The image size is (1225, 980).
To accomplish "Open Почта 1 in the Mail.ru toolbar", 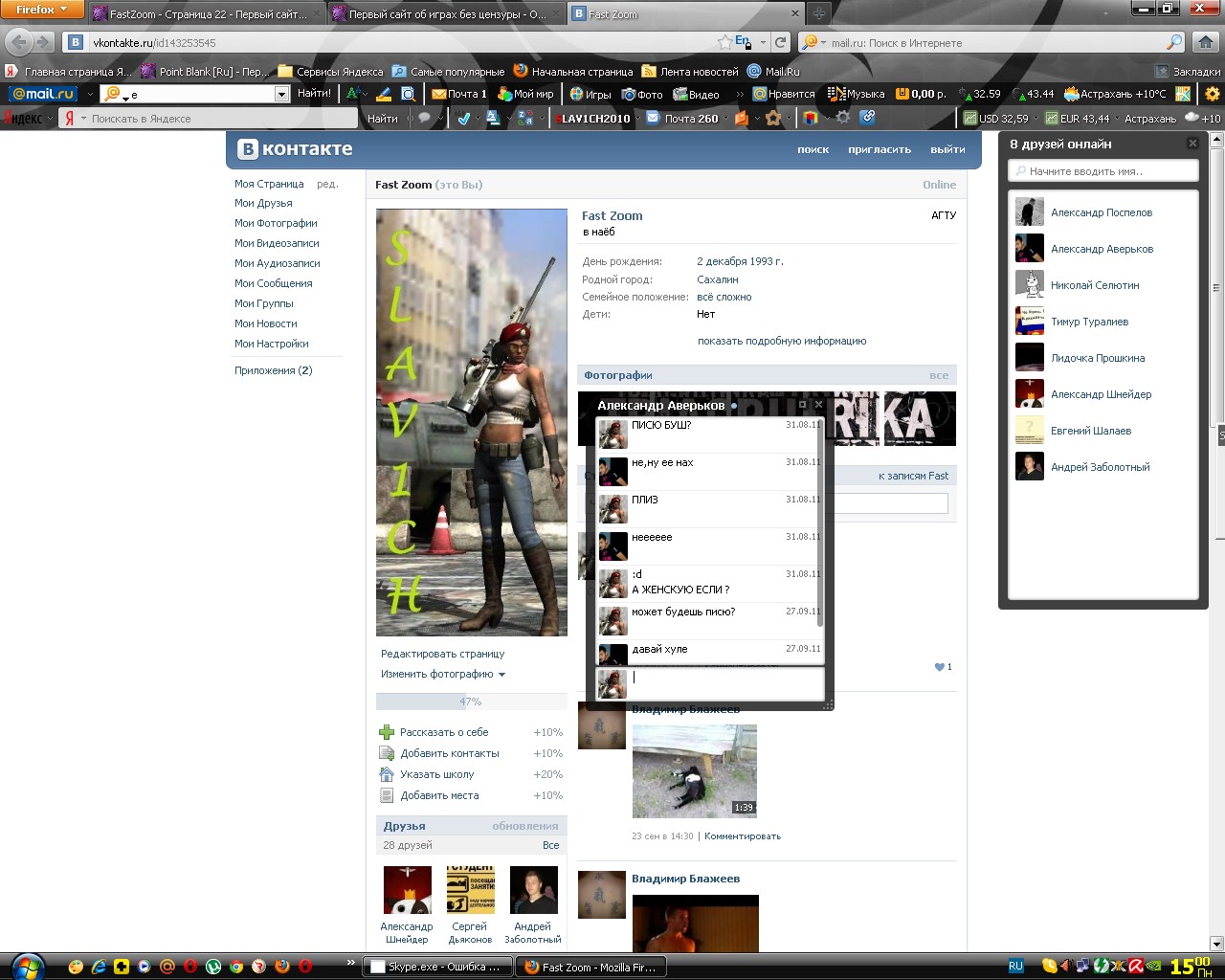I will [x=459, y=94].
